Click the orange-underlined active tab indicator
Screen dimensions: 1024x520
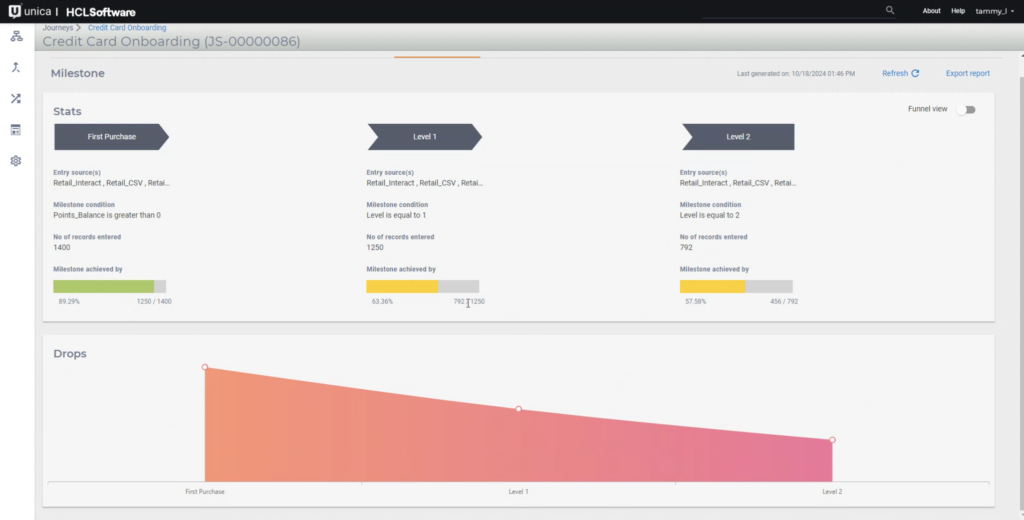pyautogui.click(x=437, y=57)
